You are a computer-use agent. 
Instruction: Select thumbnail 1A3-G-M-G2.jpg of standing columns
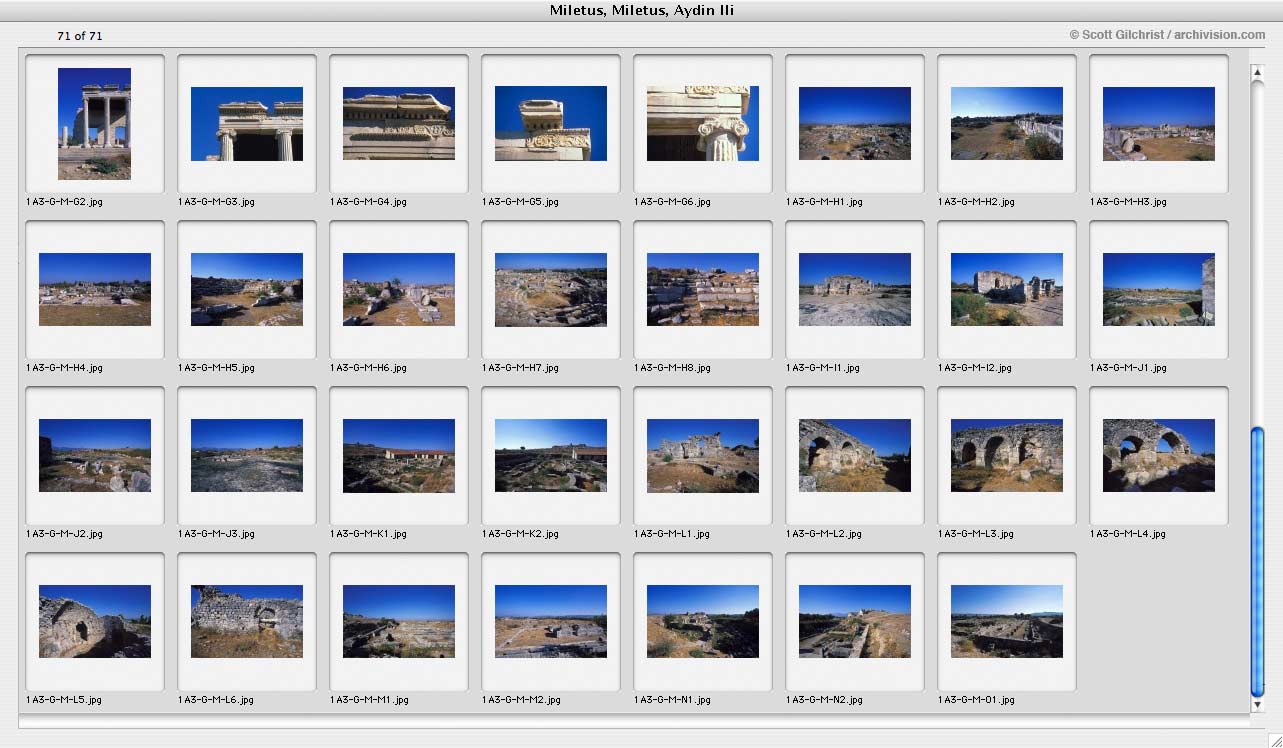[95, 124]
